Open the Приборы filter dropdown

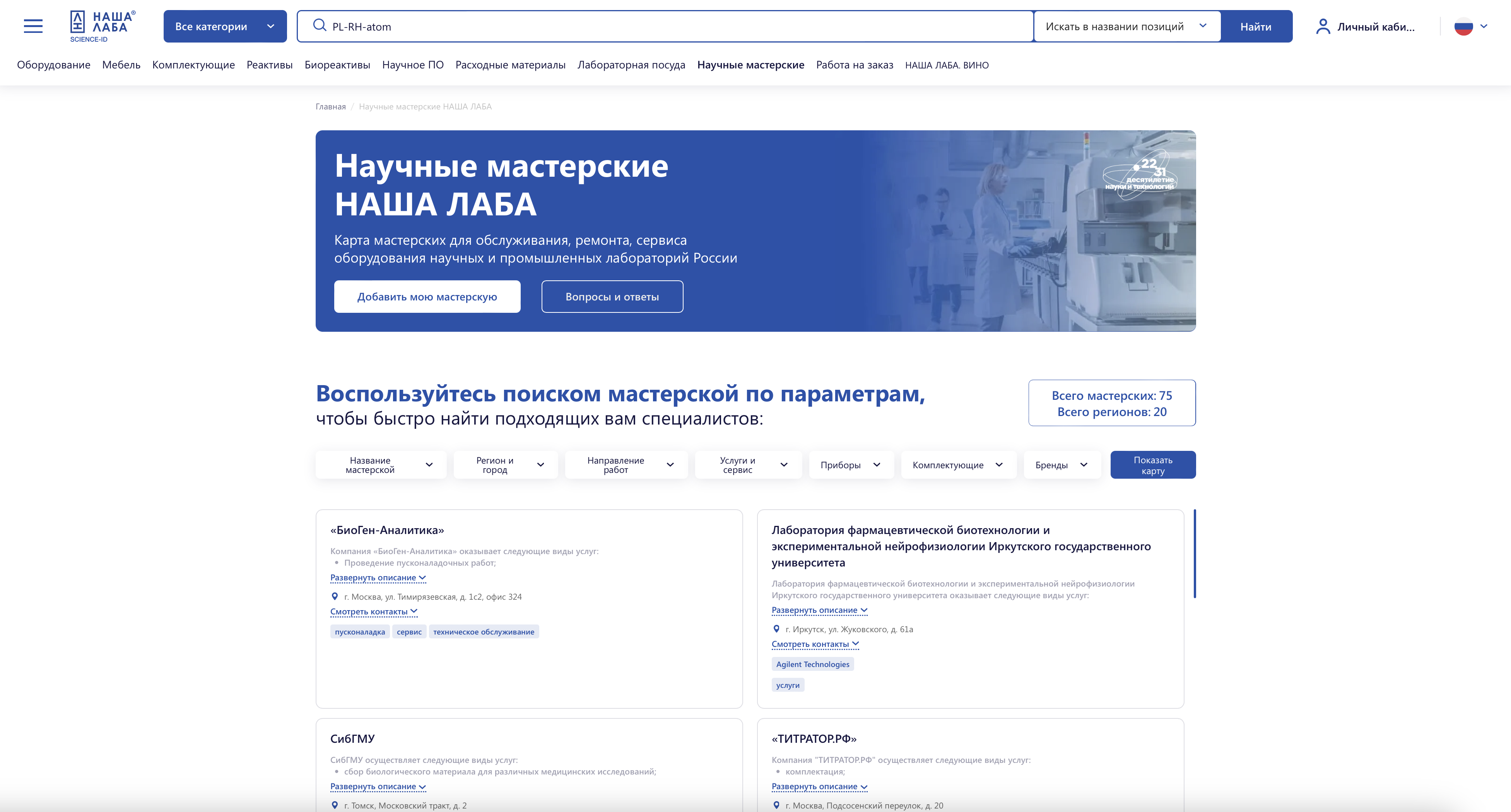[x=851, y=465]
